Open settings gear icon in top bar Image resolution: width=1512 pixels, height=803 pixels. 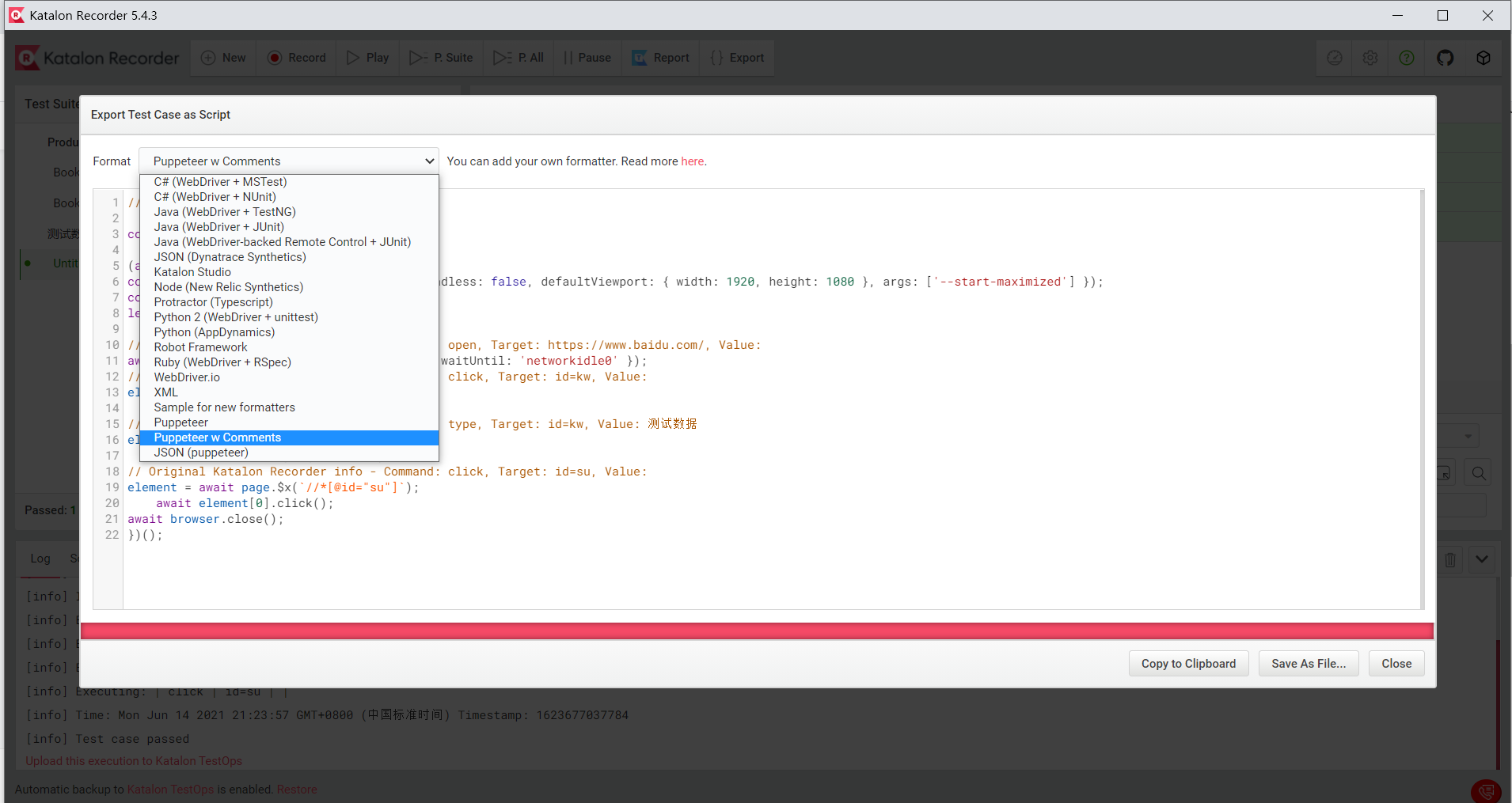(1370, 58)
